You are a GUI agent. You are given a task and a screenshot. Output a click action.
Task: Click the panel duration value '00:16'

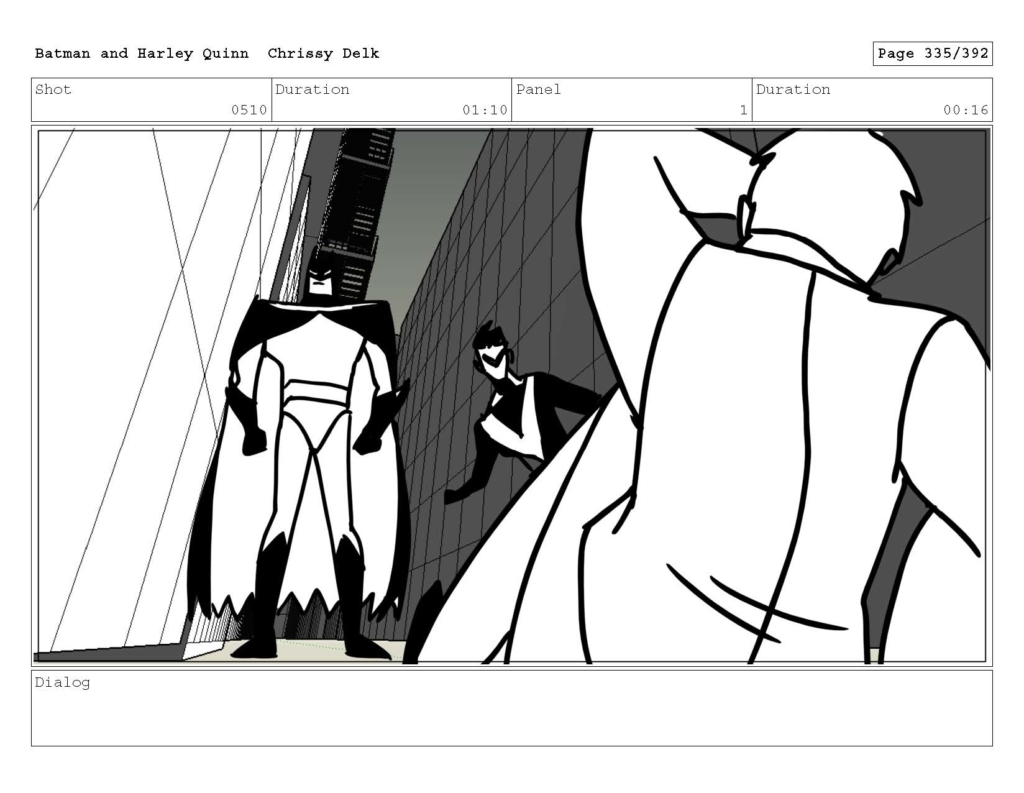[x=965, y=110]
